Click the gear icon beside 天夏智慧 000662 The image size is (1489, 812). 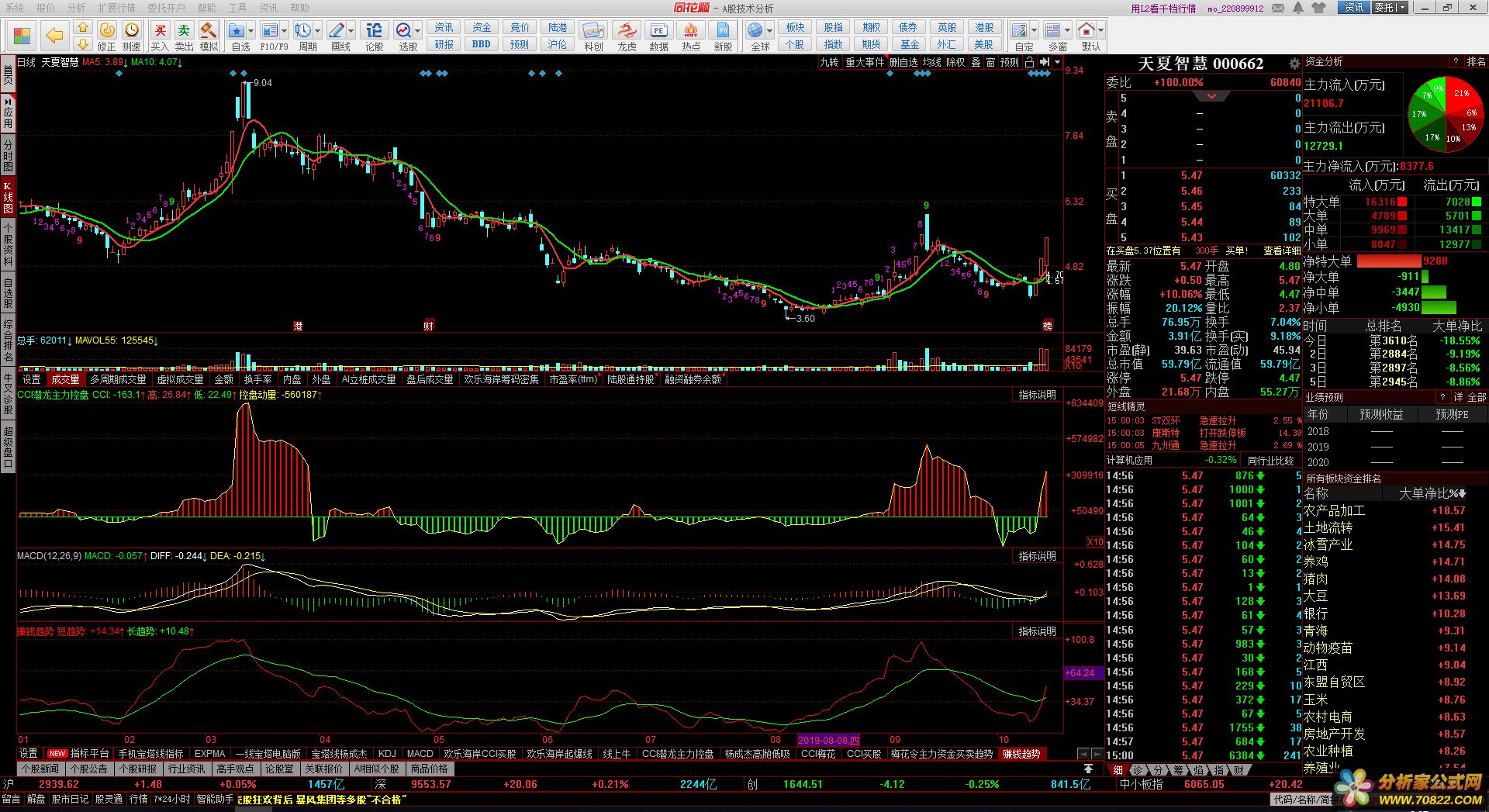(1294, 64)
